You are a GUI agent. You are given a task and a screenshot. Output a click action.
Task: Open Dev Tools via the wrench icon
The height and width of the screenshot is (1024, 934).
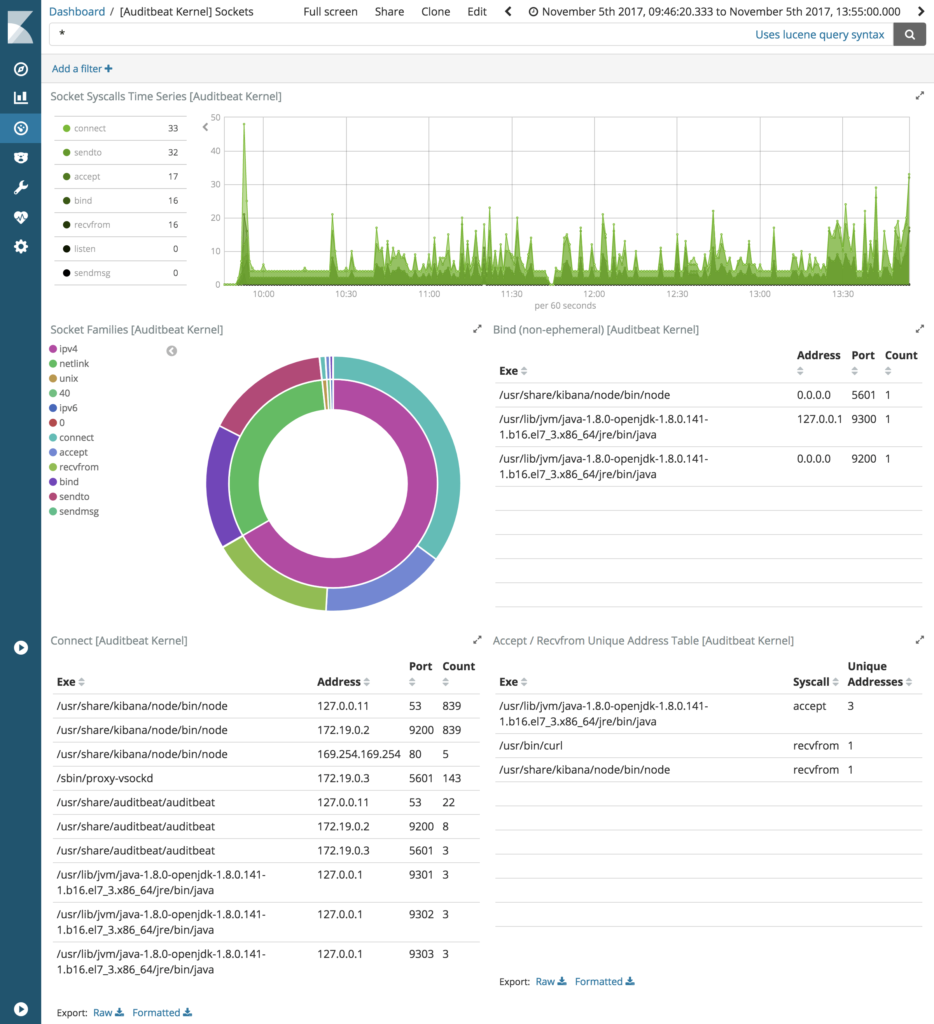[x=20, y=186]
